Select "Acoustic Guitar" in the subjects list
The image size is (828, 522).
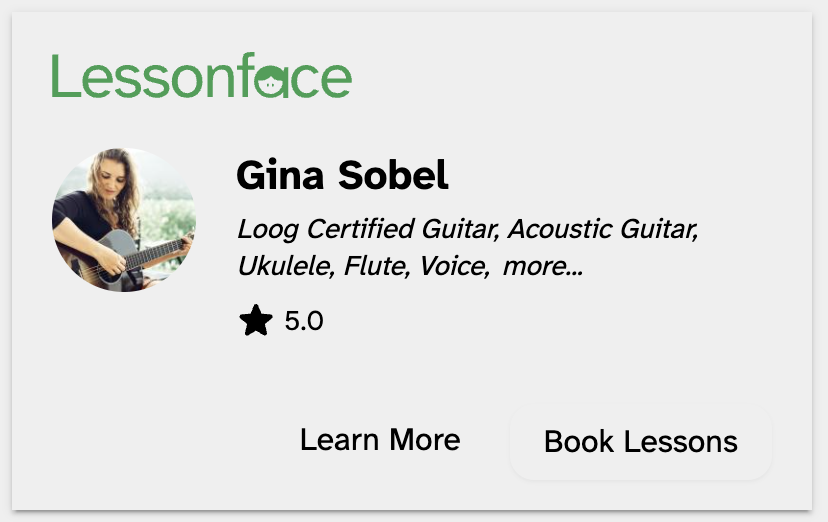click(x=601, y=229)
